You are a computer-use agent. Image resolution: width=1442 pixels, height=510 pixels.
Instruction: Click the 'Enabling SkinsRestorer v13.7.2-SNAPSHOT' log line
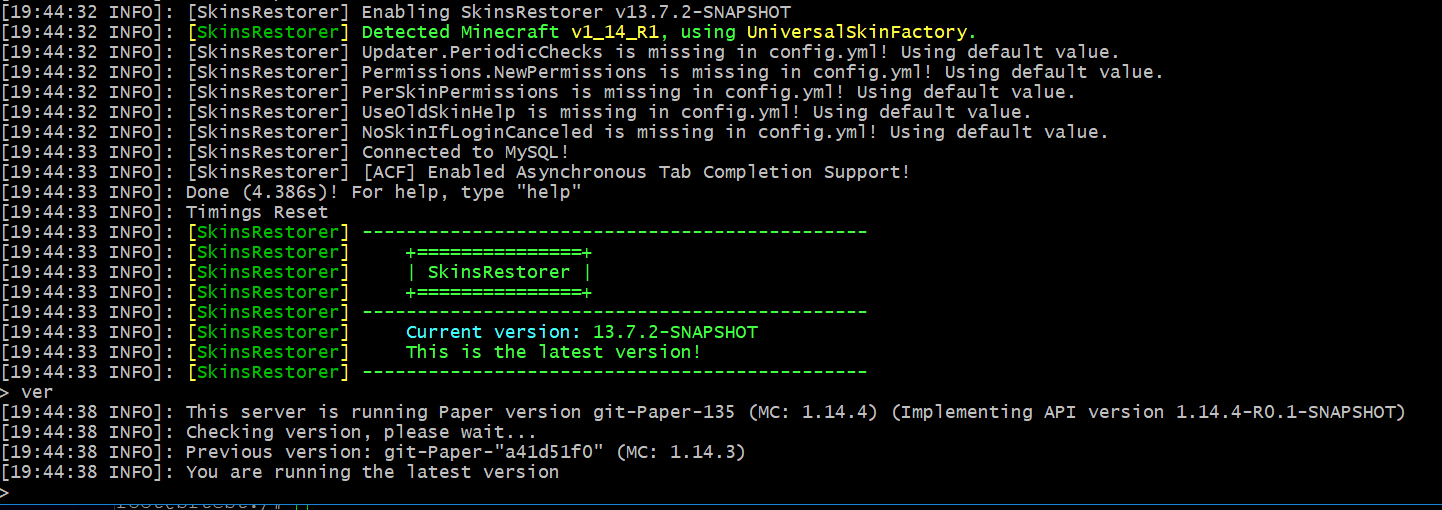click(x=396, y=12)
